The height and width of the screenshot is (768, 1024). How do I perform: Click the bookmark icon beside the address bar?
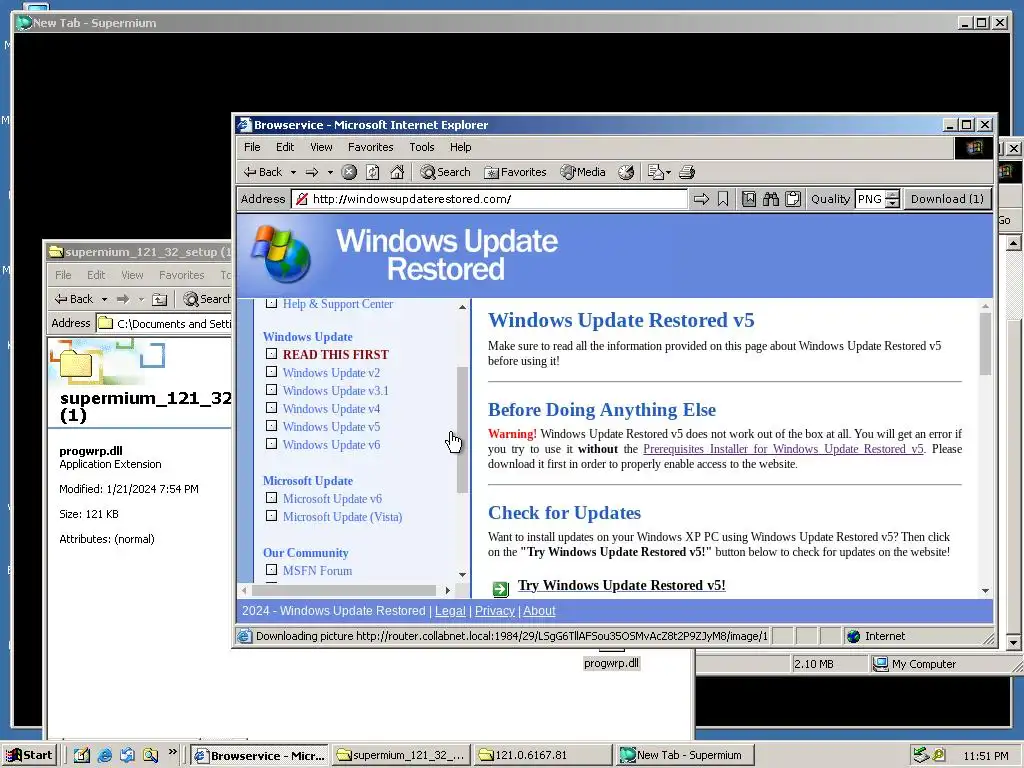[x=723, y=199]
